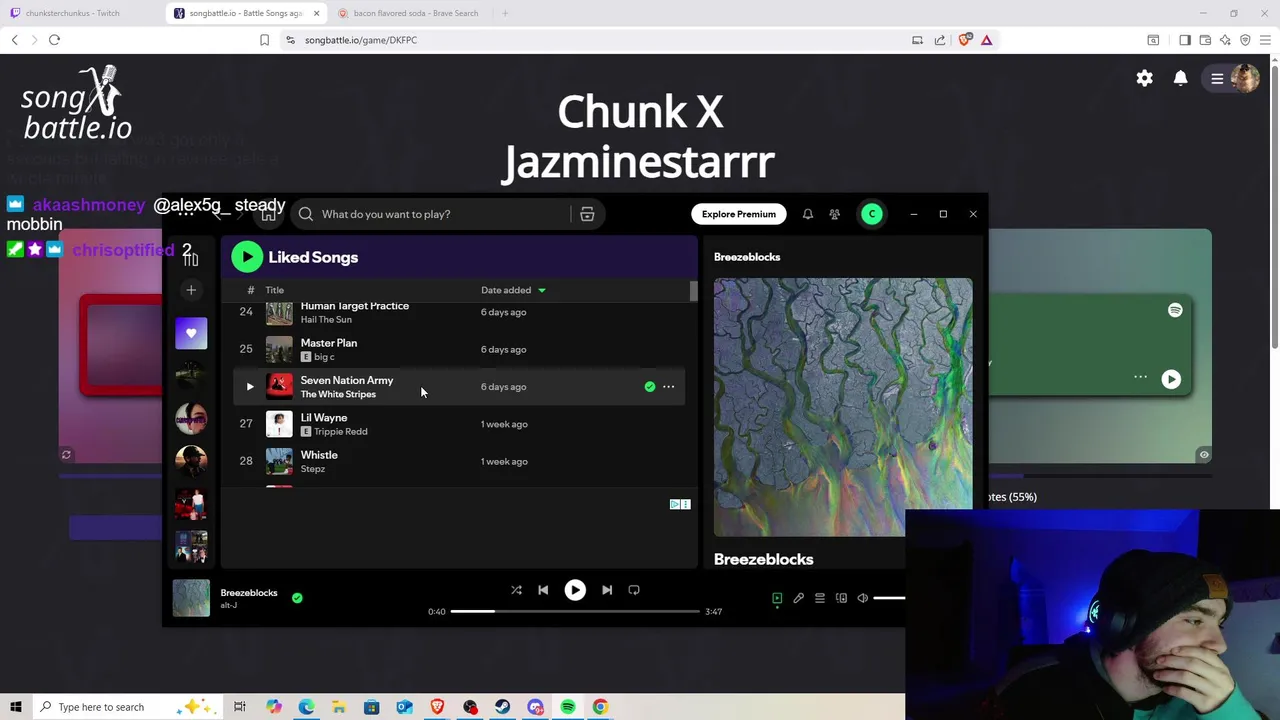Screen dimensions: 1280x720
Task: Open songbattle.io settings gear
Action: point(1144,78)
